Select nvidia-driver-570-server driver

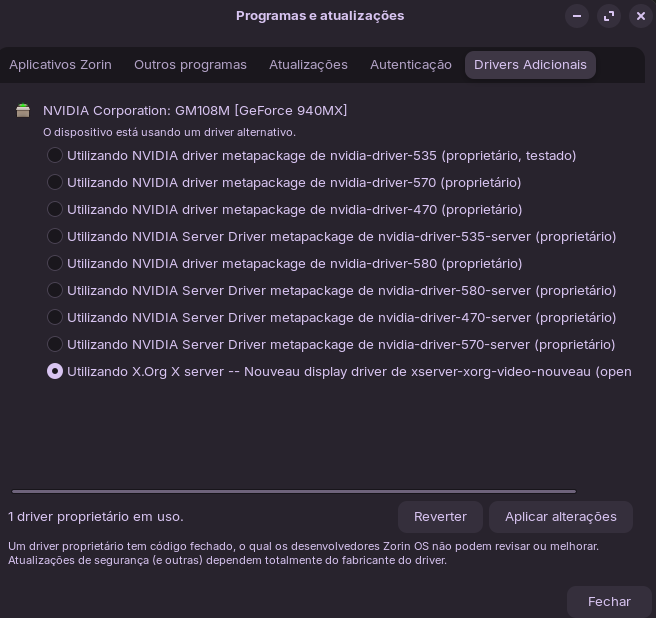pos(55,344)
